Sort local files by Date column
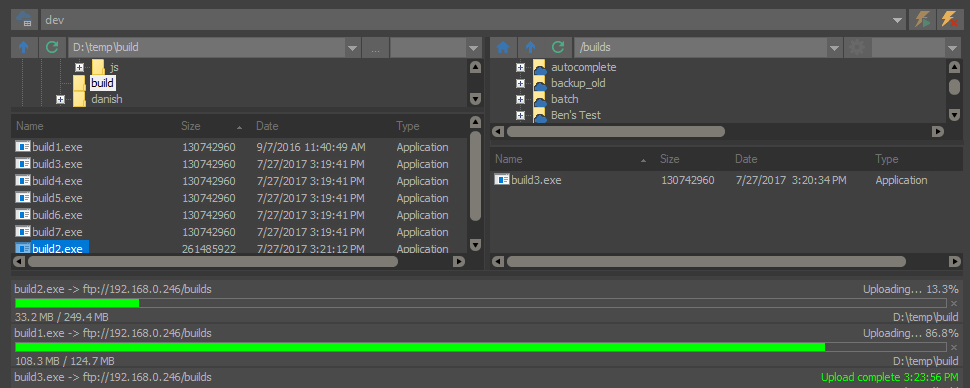 (x=267, y=126)
